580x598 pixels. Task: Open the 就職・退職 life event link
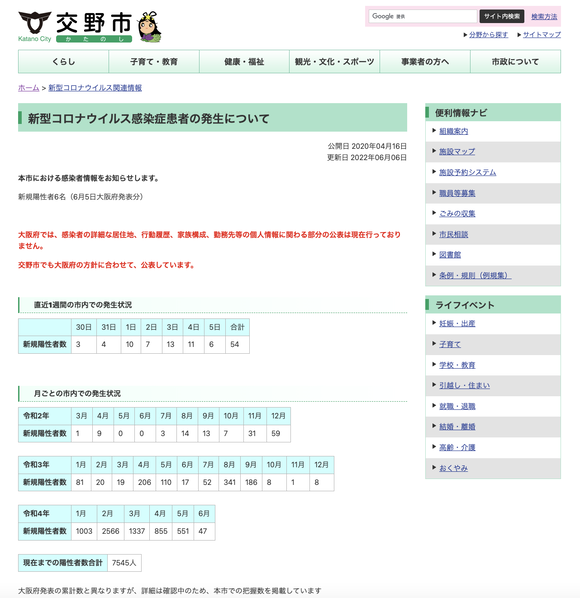457,406
